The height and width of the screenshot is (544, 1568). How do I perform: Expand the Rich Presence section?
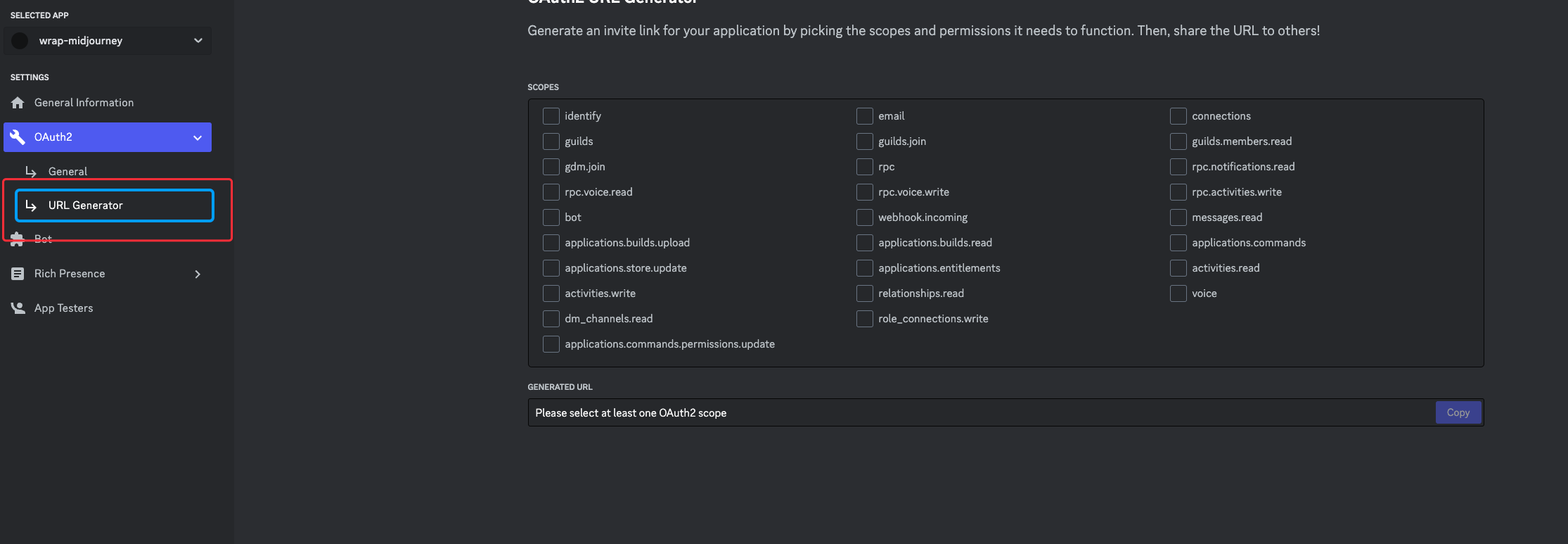[x=198, y=274]
